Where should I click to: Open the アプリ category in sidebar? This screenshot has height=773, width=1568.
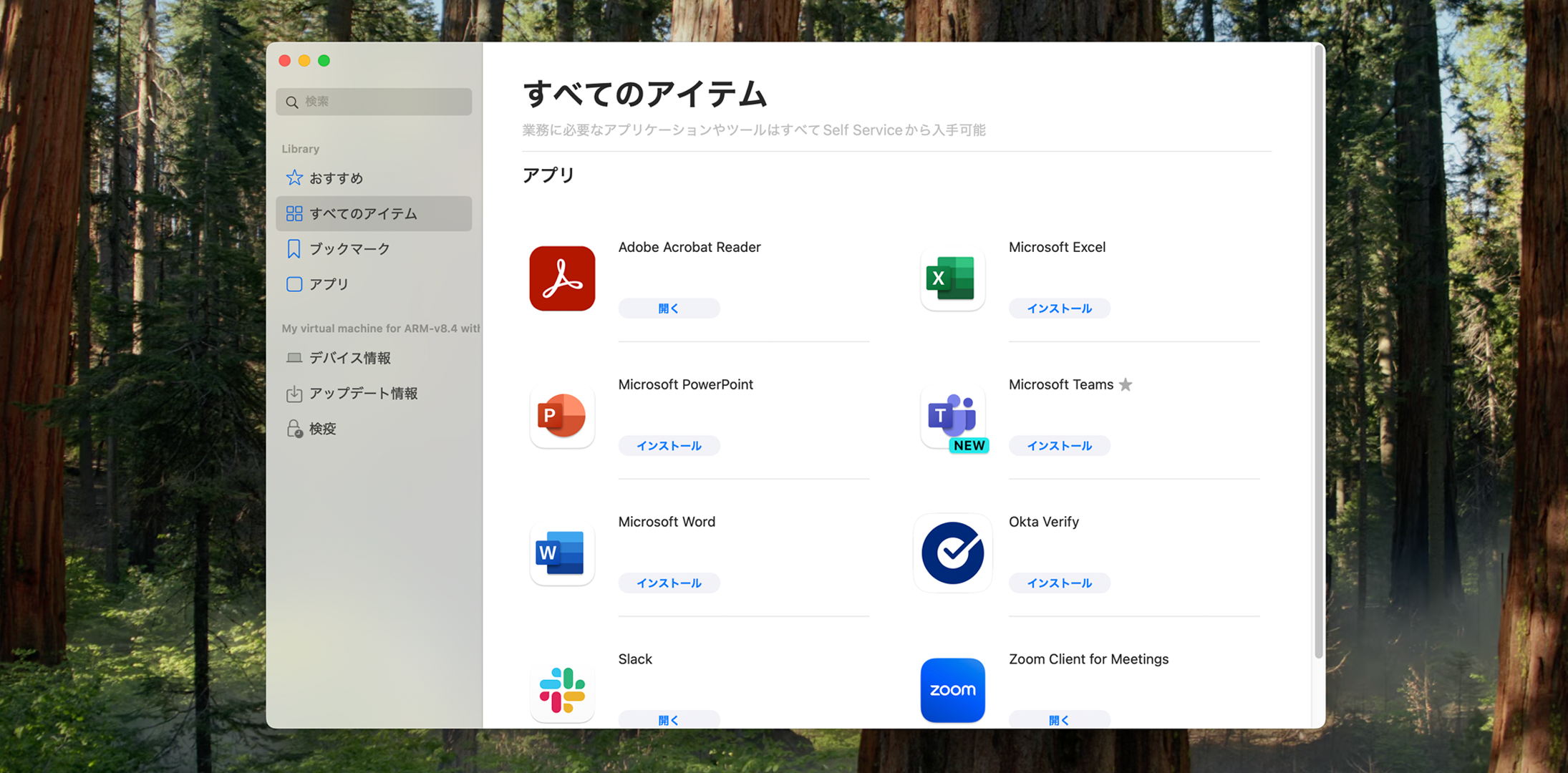[x=329, y=284]
